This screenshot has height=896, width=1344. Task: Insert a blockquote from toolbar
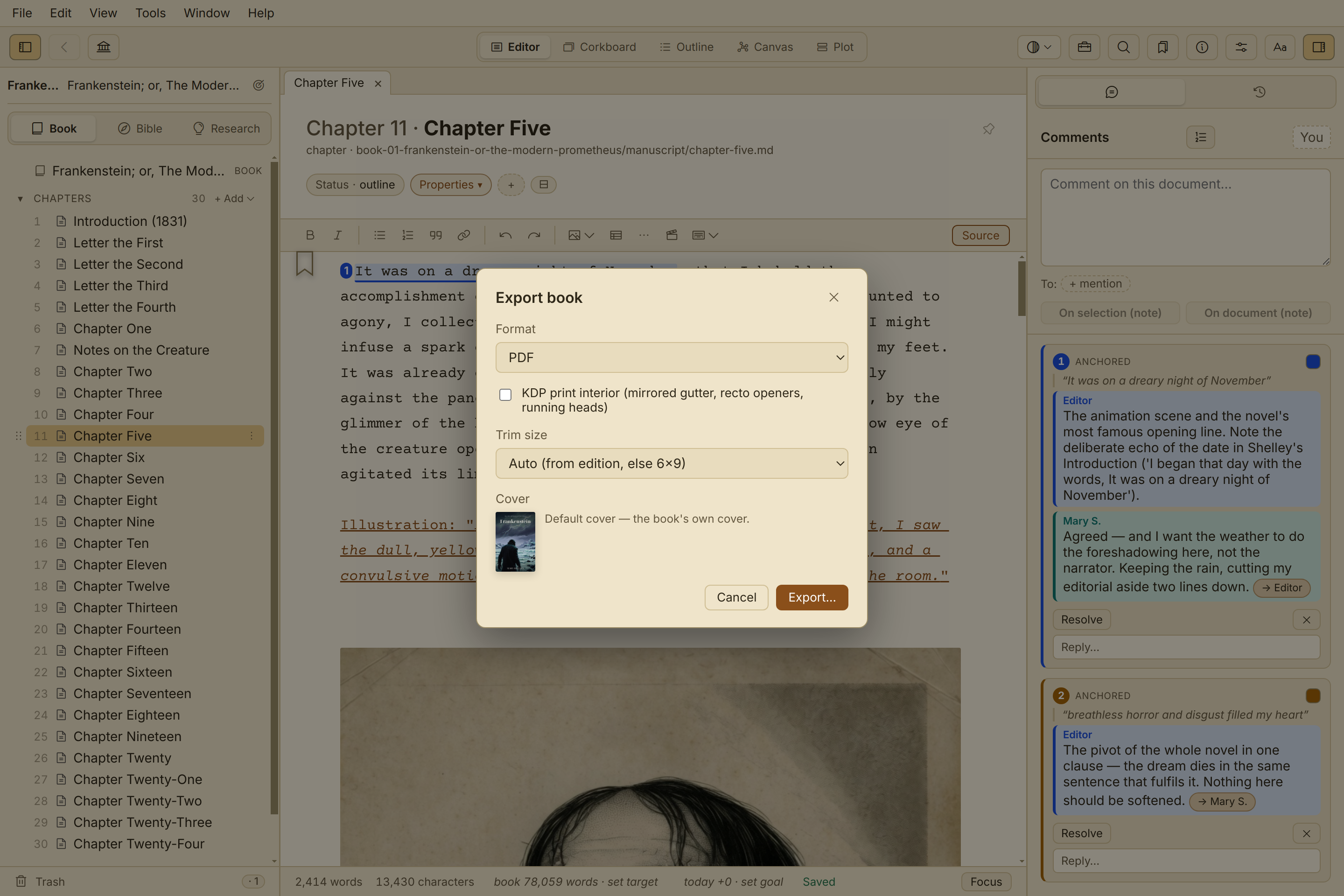pos(435,235)
